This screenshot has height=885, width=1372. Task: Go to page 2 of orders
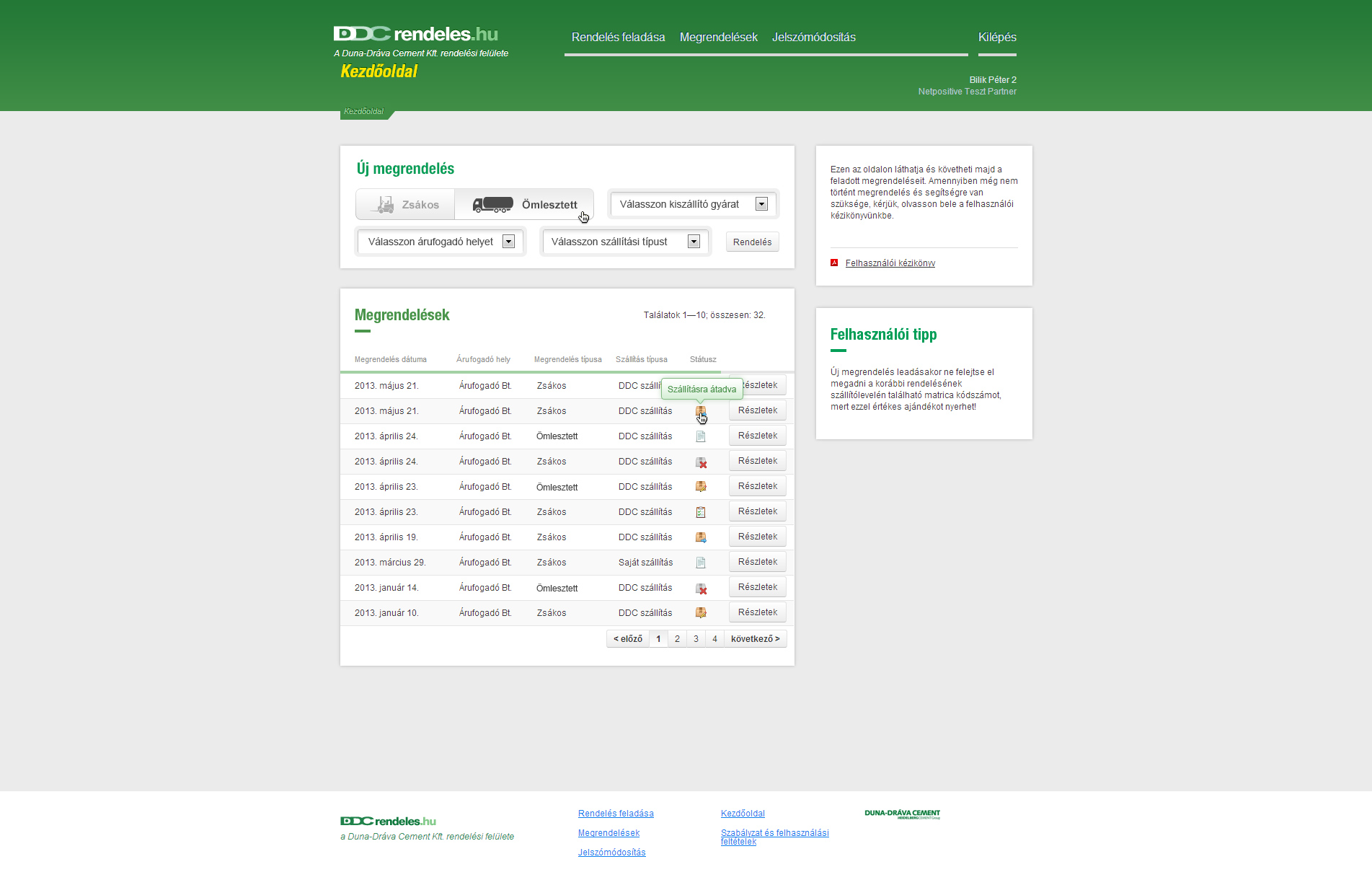[677, 639]
